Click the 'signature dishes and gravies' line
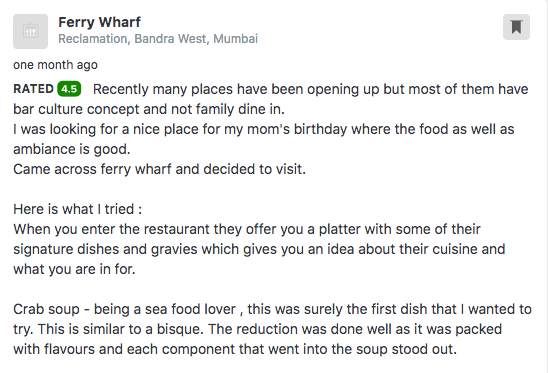548x373 pixels. 259,249
